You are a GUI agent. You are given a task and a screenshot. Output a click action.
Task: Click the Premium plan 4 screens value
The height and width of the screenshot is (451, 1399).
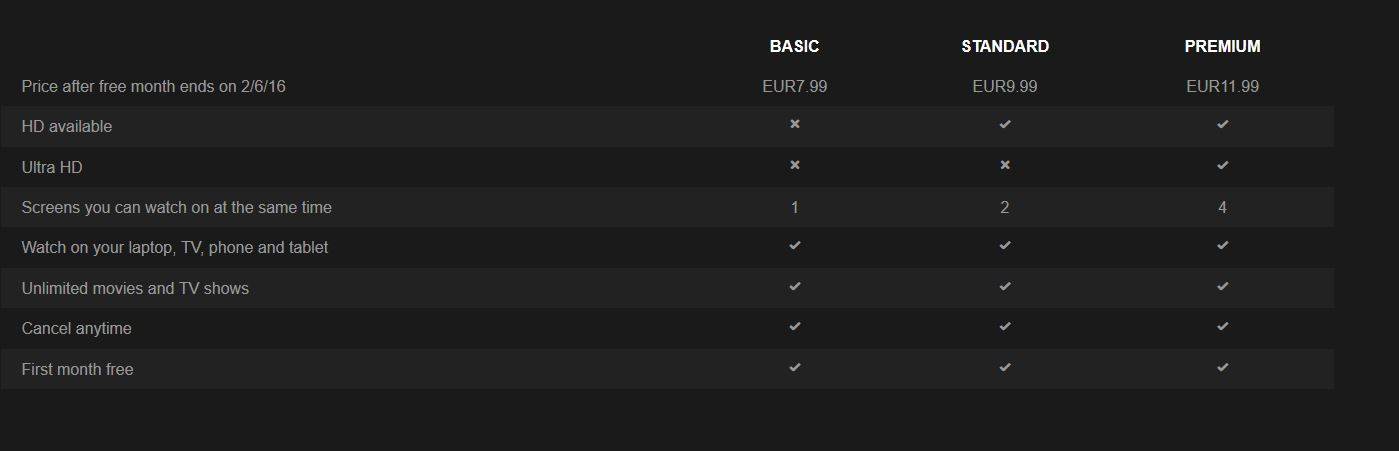[1222, 208]
